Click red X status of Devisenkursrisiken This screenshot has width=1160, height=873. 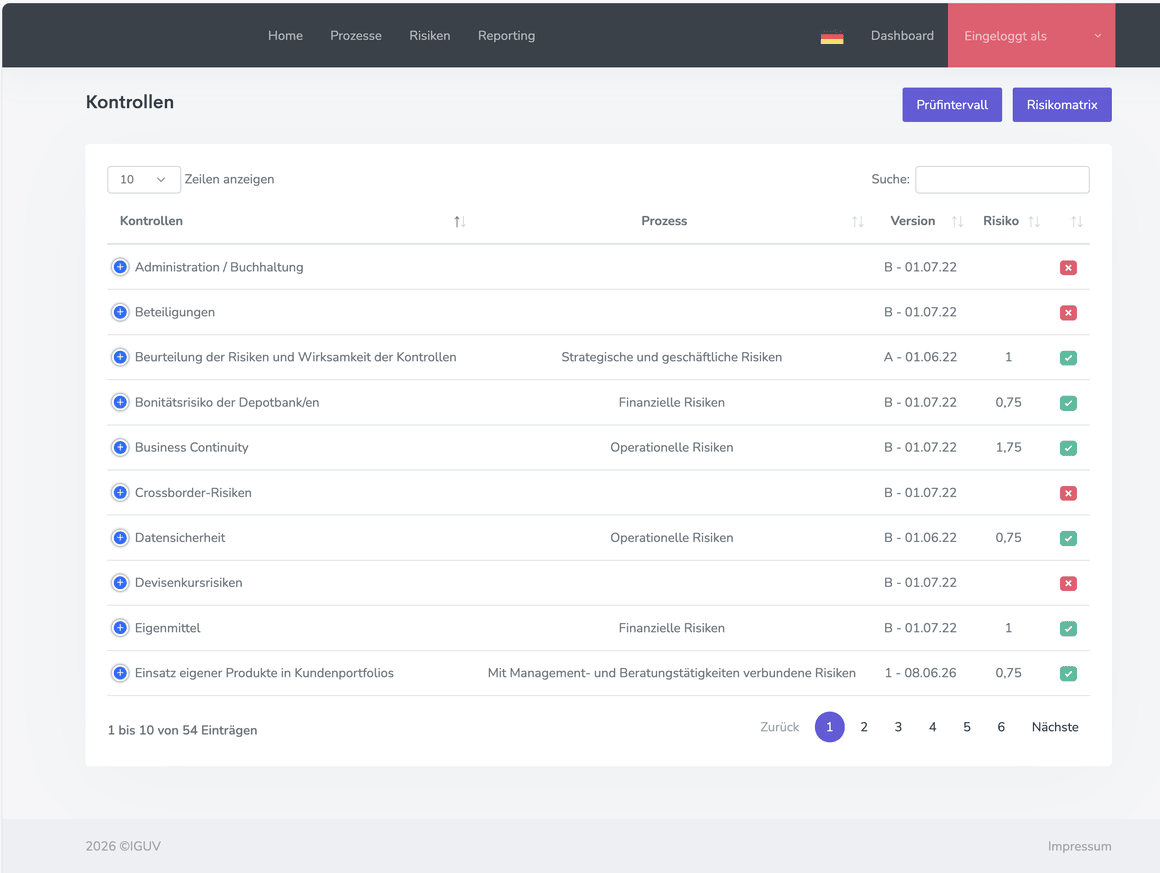(1068, 584)
